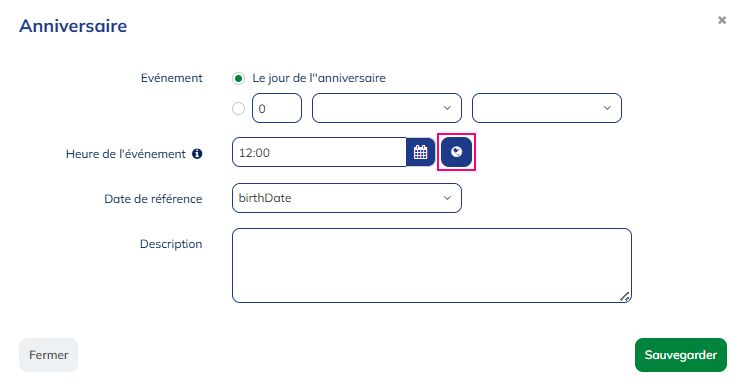
Task: Open the first empty dropdown after the 0 field
Action: tap(387, 108)
